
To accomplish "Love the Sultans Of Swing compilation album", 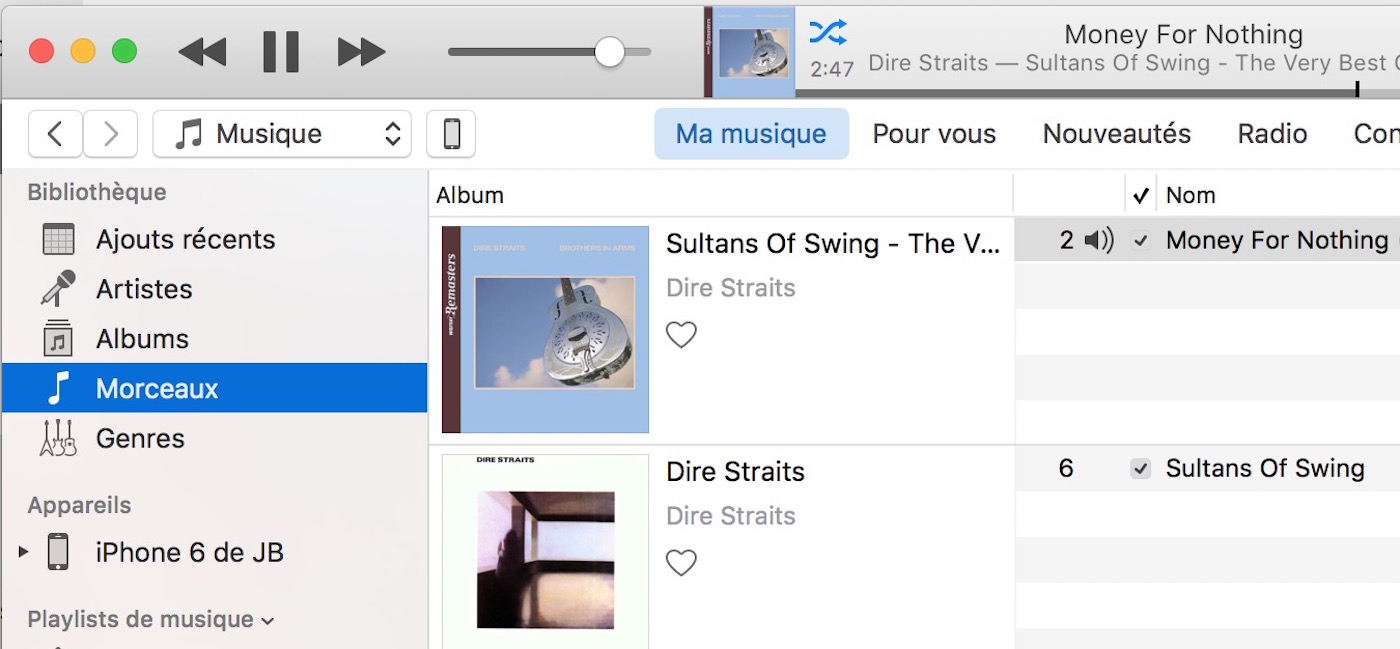I will [x=681, y=335].
